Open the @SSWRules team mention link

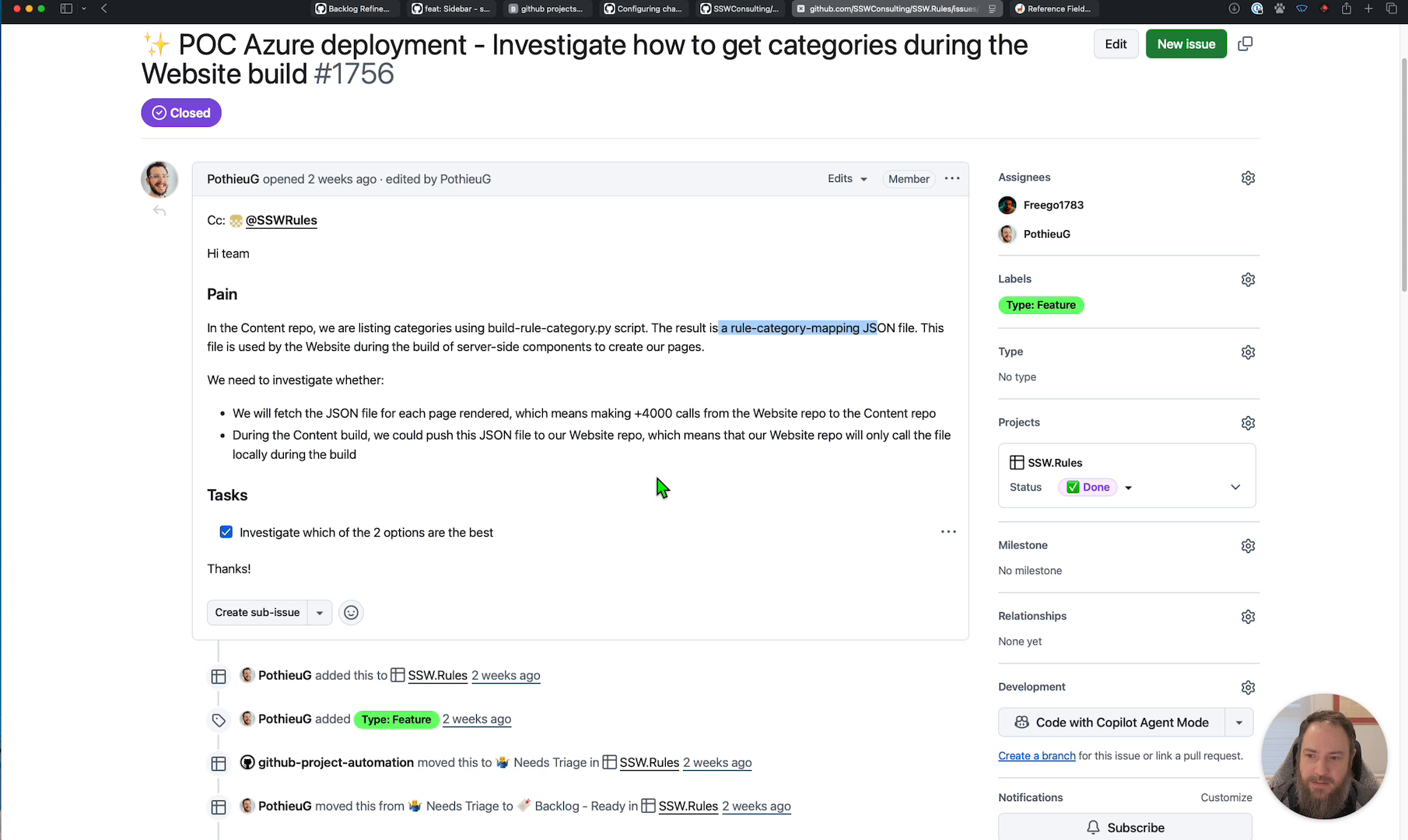pyautogui.click(x=281, y=220)
